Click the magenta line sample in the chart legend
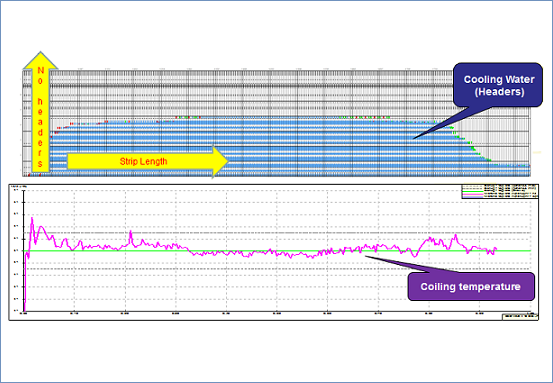The width and height of the screenshot is (553, 383). (473, 194)
